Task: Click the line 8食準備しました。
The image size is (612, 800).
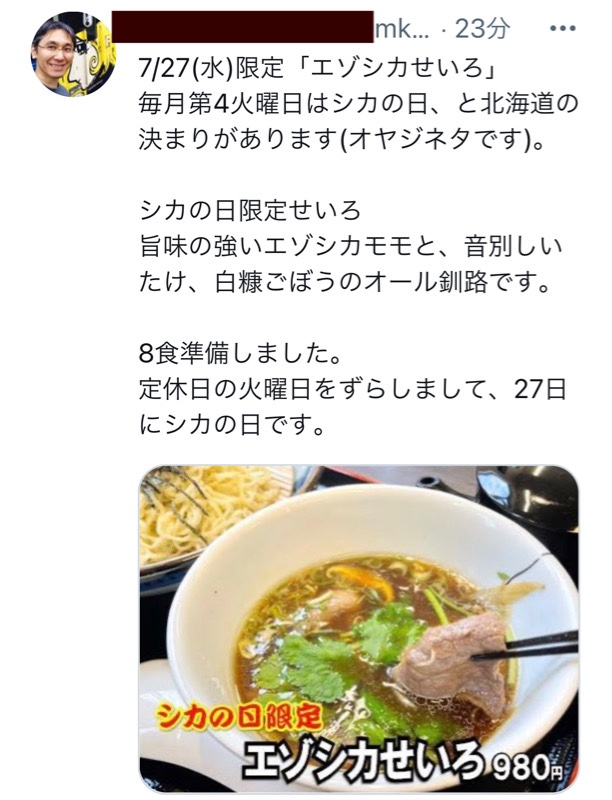Action: (240, 354)
